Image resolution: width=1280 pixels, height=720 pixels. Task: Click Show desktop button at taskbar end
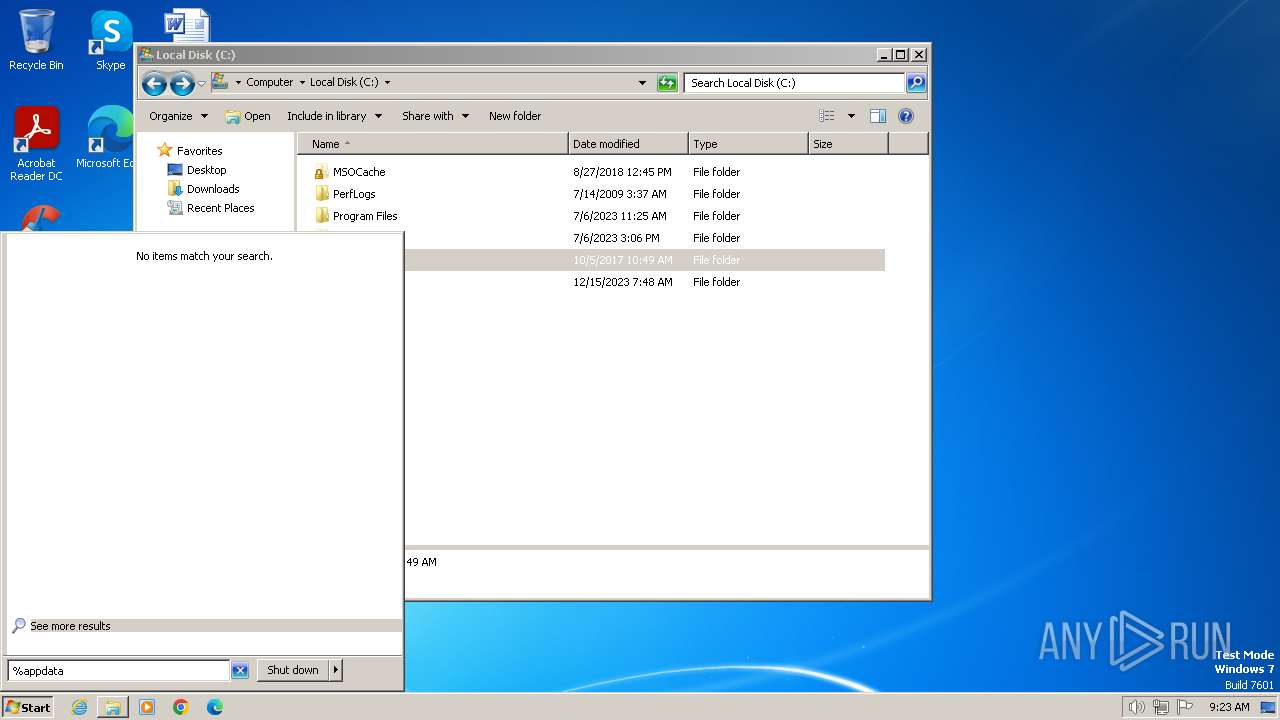[1268, 707]
